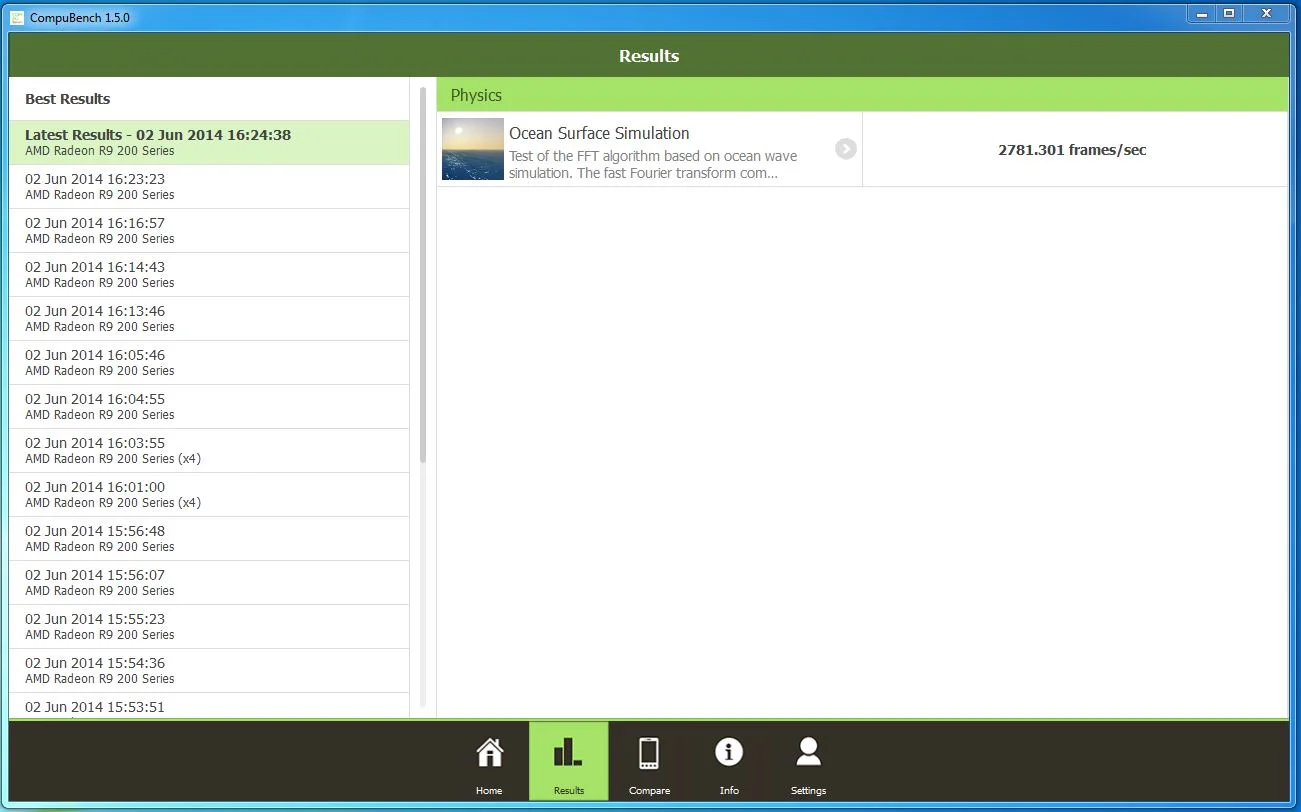Select the 02 Jun 2014 16:14:43 result
This screenshot has height=812, width=1301.
coord(209,275)
